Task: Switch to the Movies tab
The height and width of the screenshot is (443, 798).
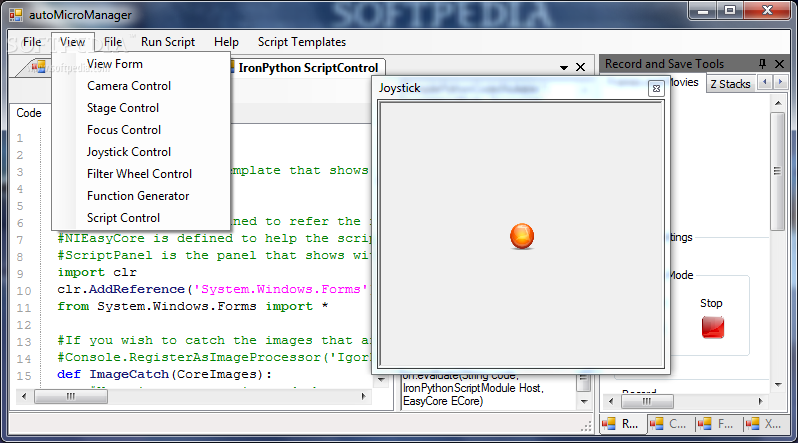Action: 685,82
